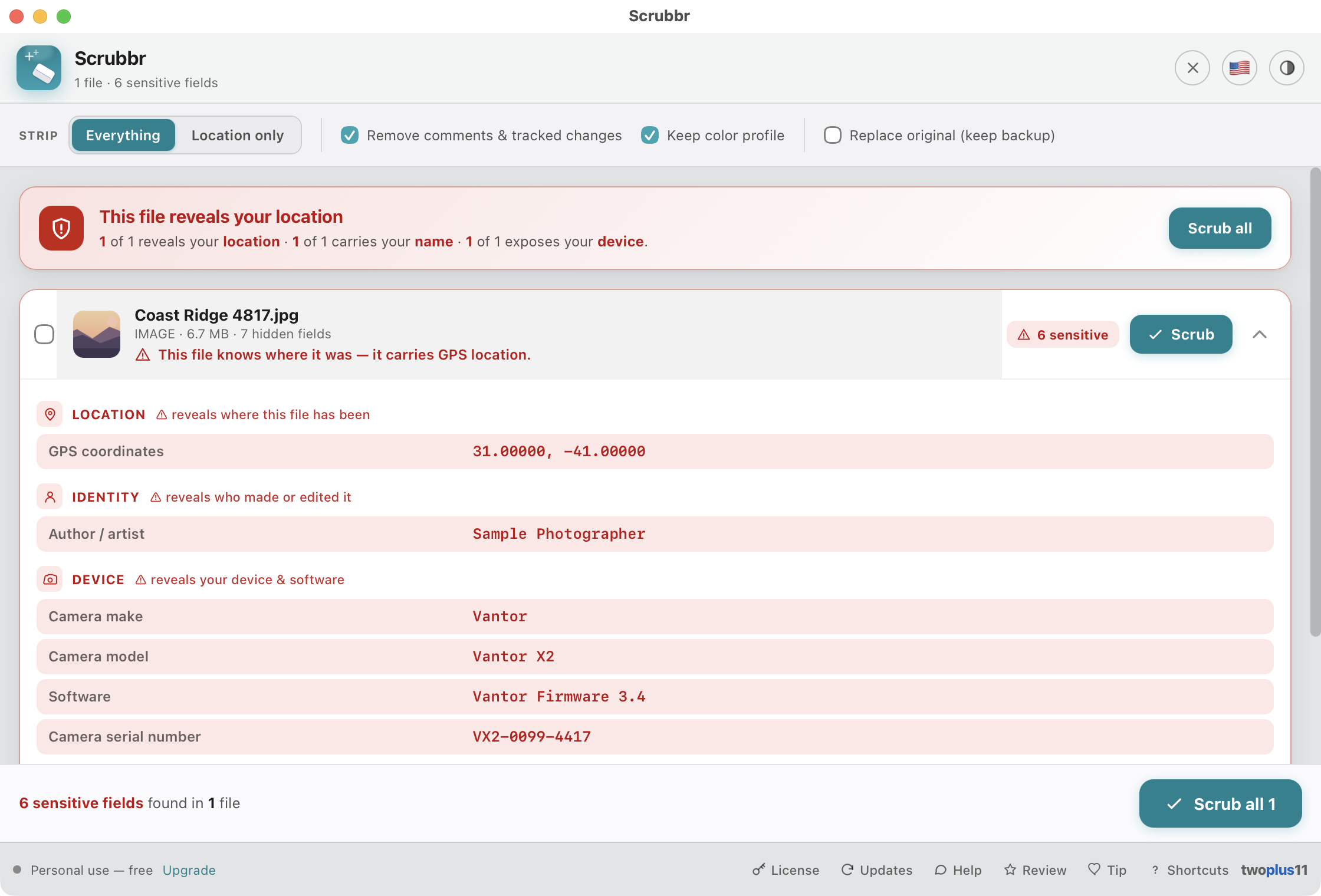Click the IDENTITY section heading
The width and height of the screenshot is (1321, 896).
pyautogui.click(x=106, y=497)
